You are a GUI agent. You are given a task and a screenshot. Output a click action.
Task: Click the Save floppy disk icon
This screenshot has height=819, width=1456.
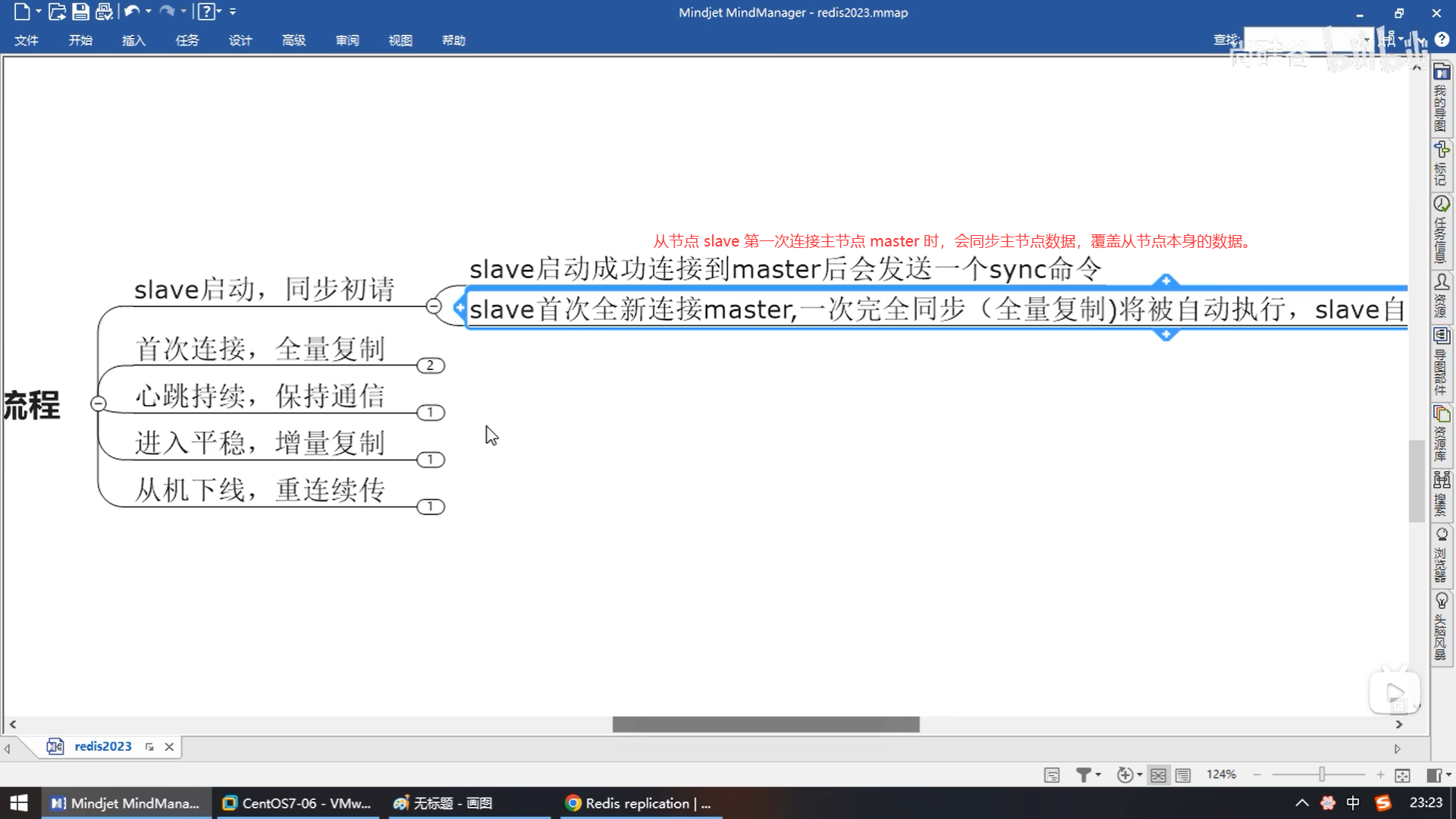point(80,11)
